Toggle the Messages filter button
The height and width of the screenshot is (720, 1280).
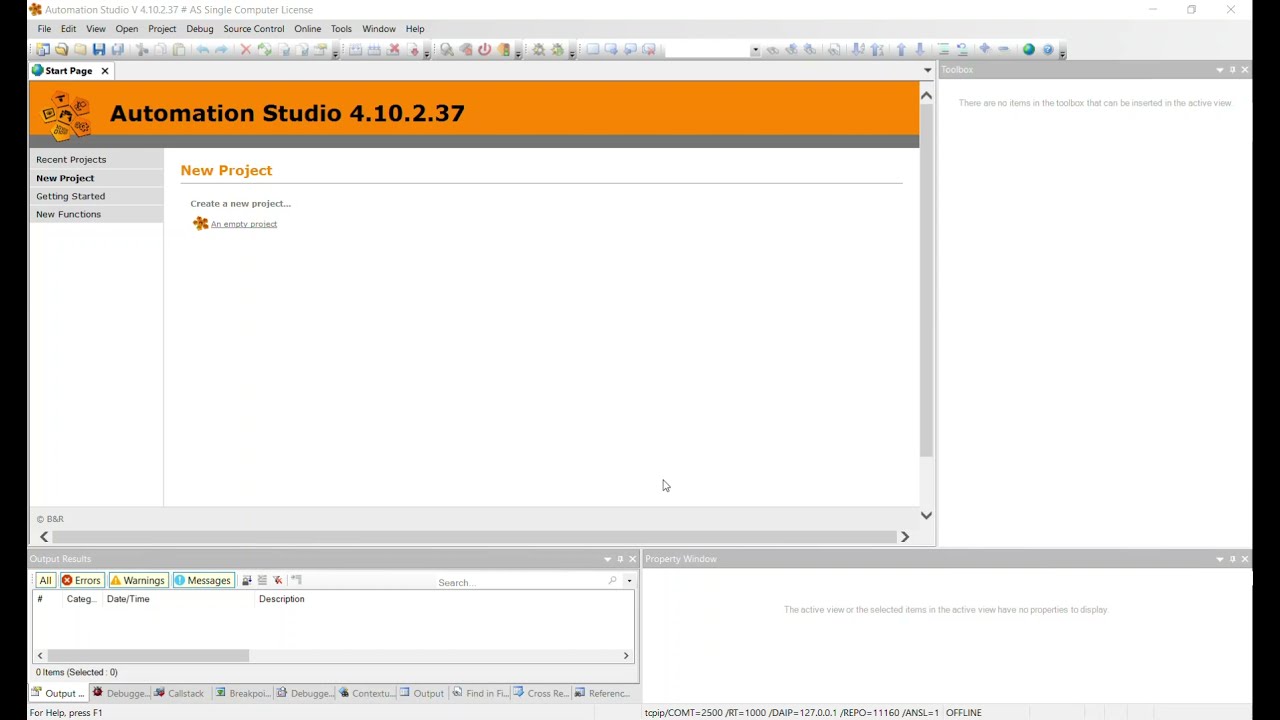coord(202,580)
